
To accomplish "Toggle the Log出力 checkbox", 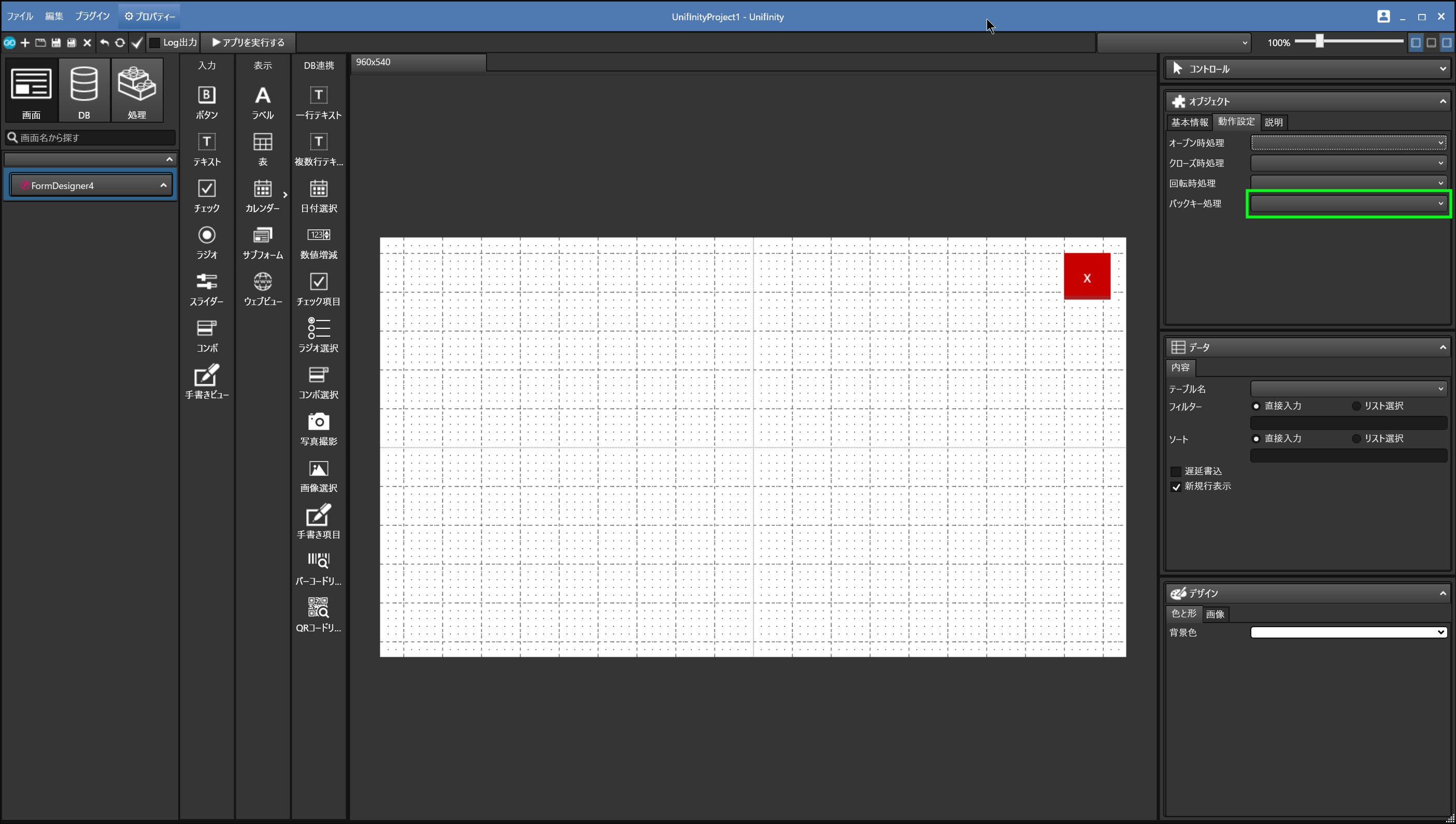I will [x=155, y=42].
